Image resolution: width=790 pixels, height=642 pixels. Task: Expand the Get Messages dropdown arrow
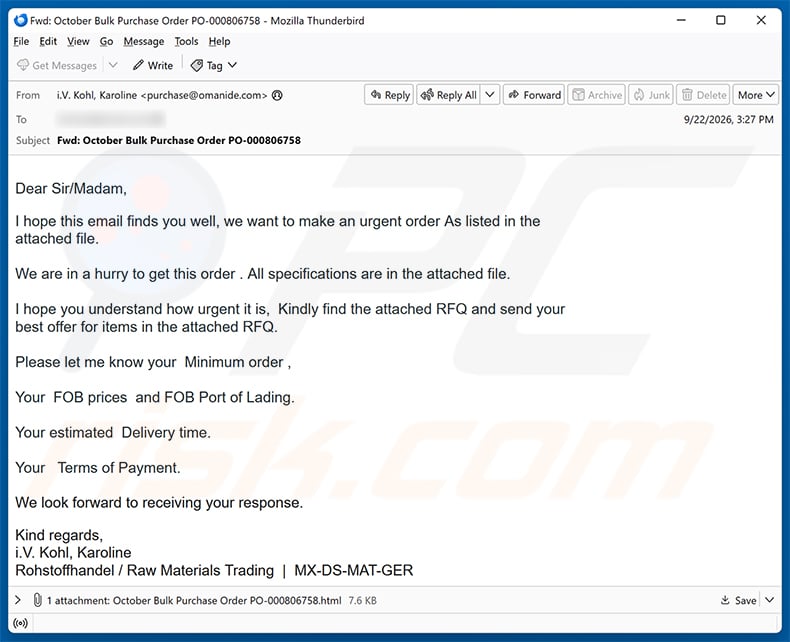(x=113, y=65)
